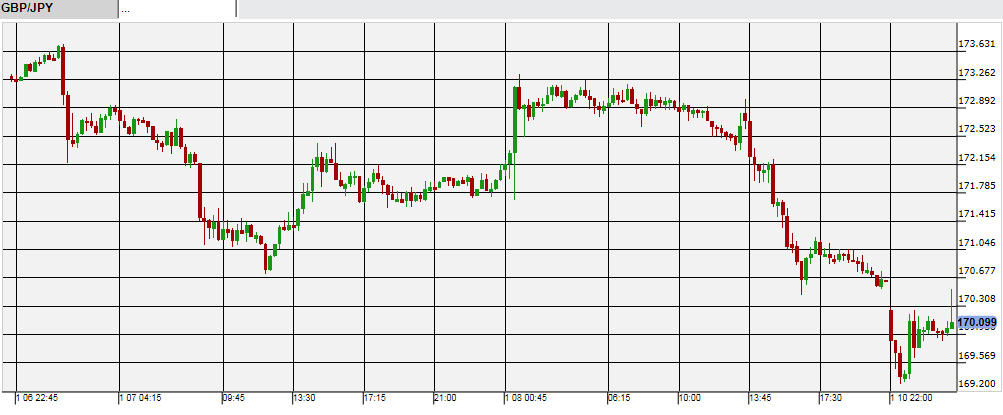Select the 06:15 time axis marker
1003x415 pixels.
(x=620, y=398)
